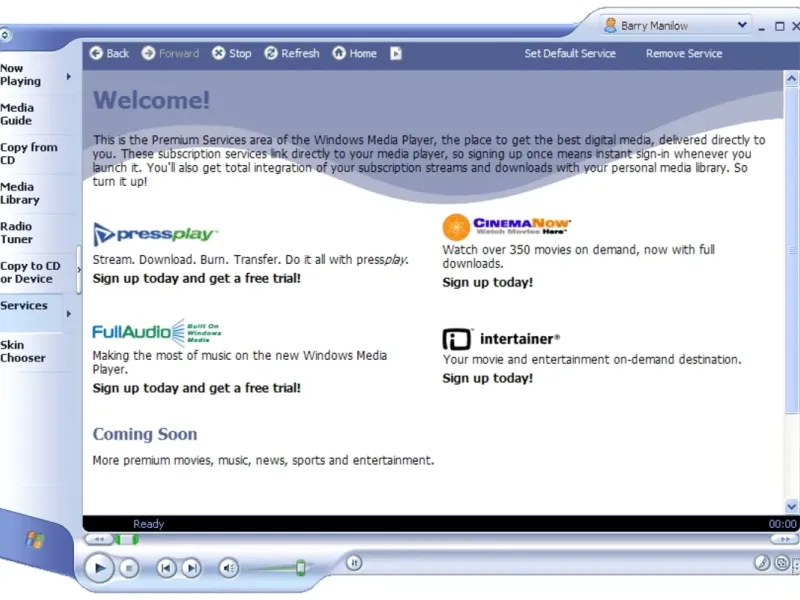Skip to the previous track
Screen dimensions: 800x600
coord(166,568)
